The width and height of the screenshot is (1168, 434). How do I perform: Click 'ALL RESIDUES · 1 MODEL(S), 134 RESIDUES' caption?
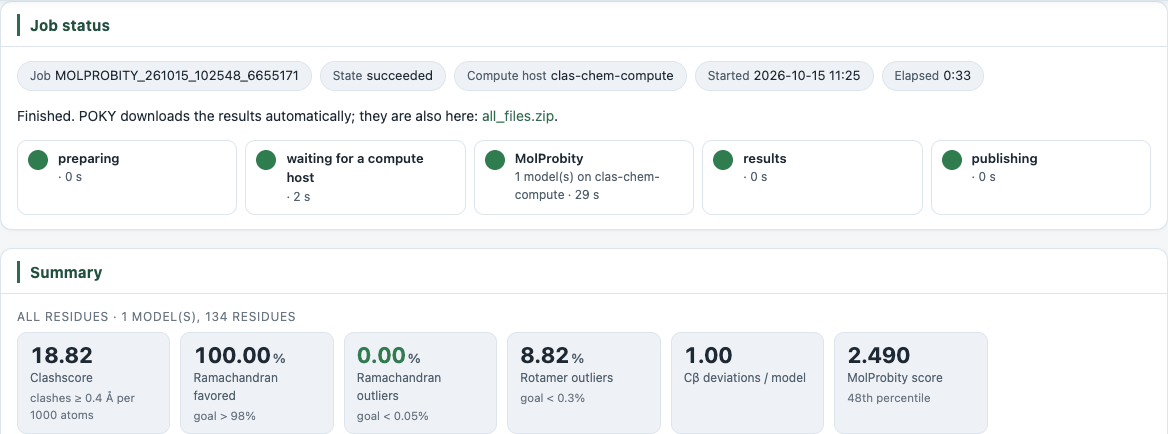pos(156,317)
